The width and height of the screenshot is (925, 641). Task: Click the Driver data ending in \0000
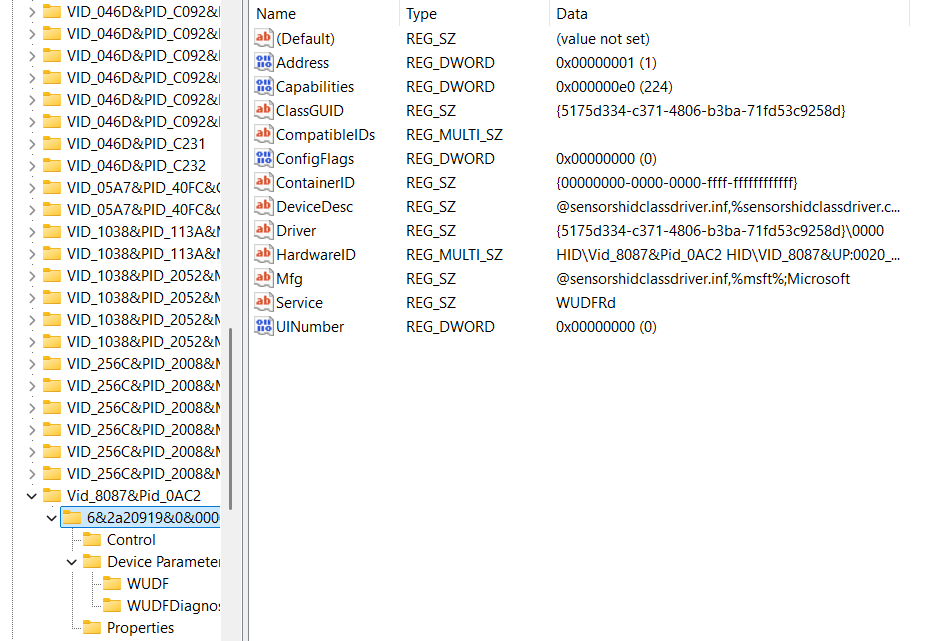pyautogui.click(x=720, y=231)
